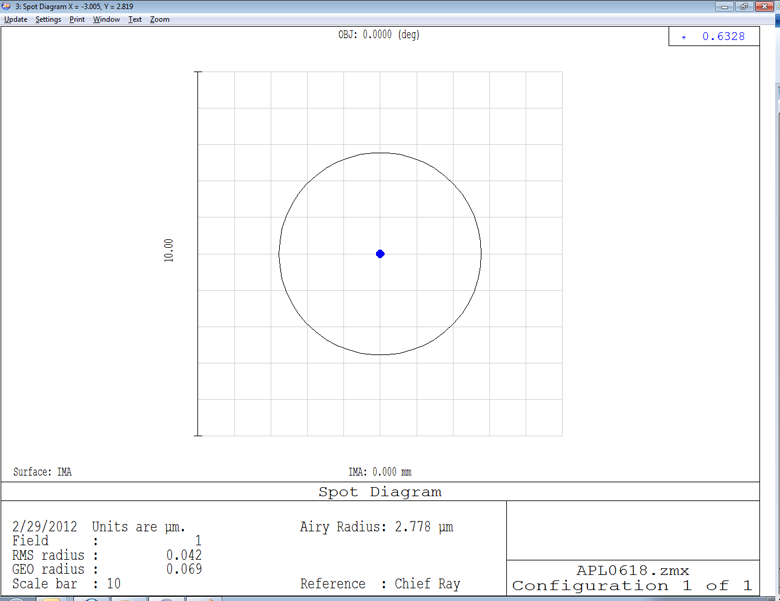Image resolution: width=780 pixels, height=601 pixels.
Task: Open the Print menu
Action: (x=77, y=20)
